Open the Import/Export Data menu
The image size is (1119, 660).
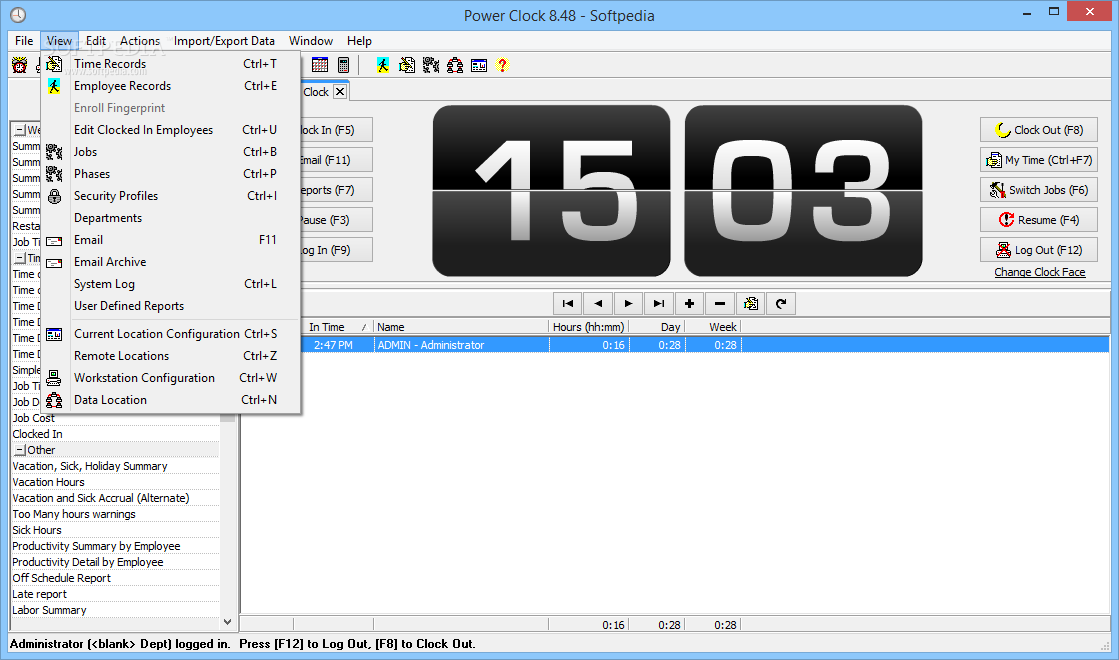coord(224,41)
